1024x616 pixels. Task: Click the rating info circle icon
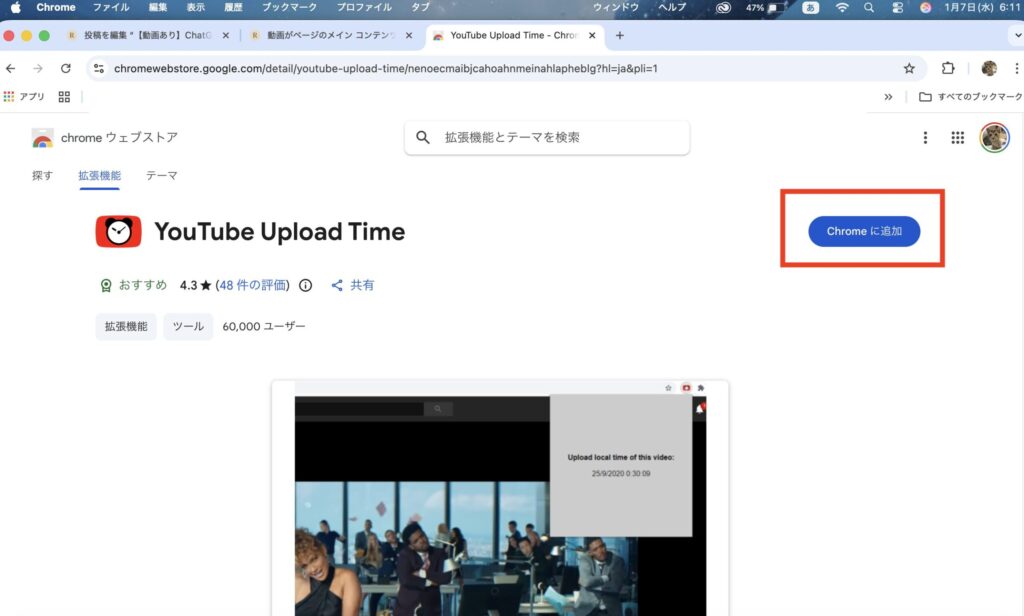pyautogui.click(x=306, y=285)
